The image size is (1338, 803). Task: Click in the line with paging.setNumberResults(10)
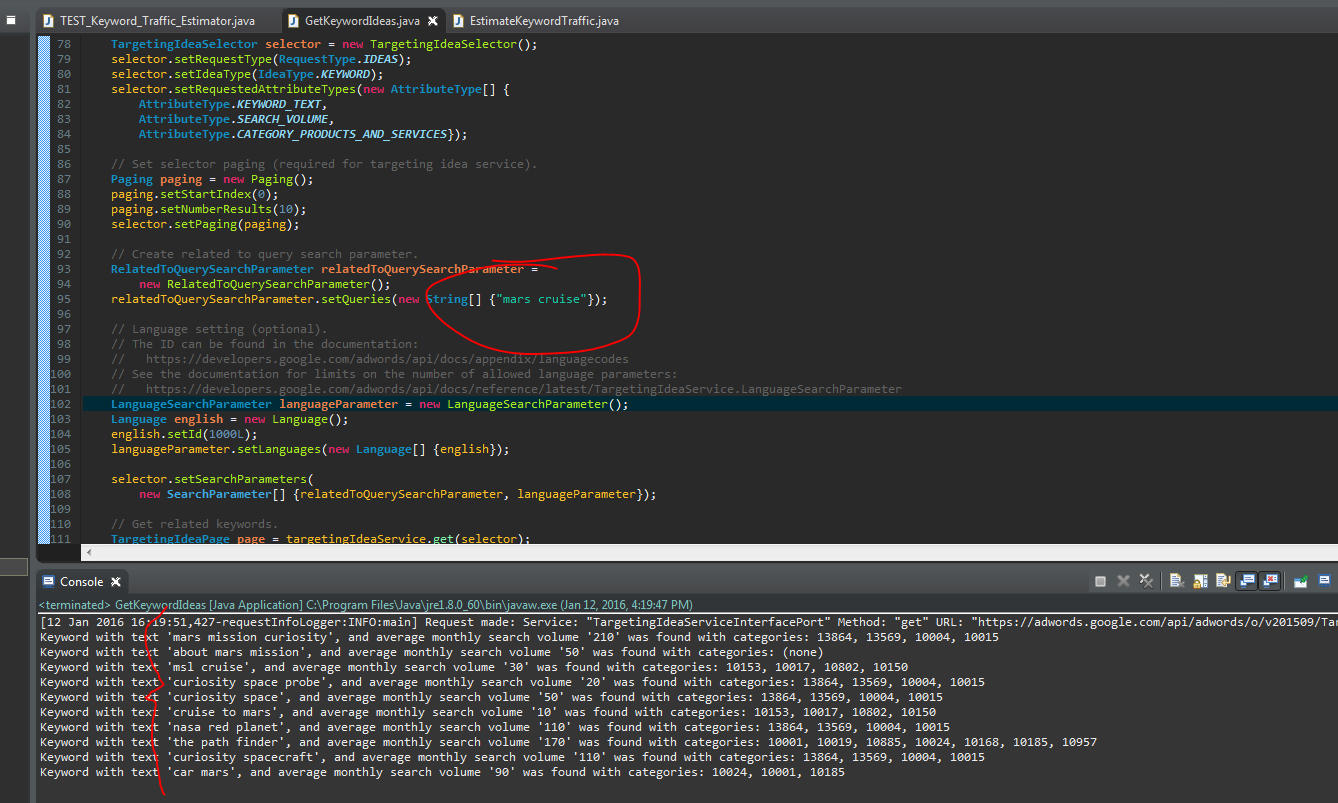point(208,209)
